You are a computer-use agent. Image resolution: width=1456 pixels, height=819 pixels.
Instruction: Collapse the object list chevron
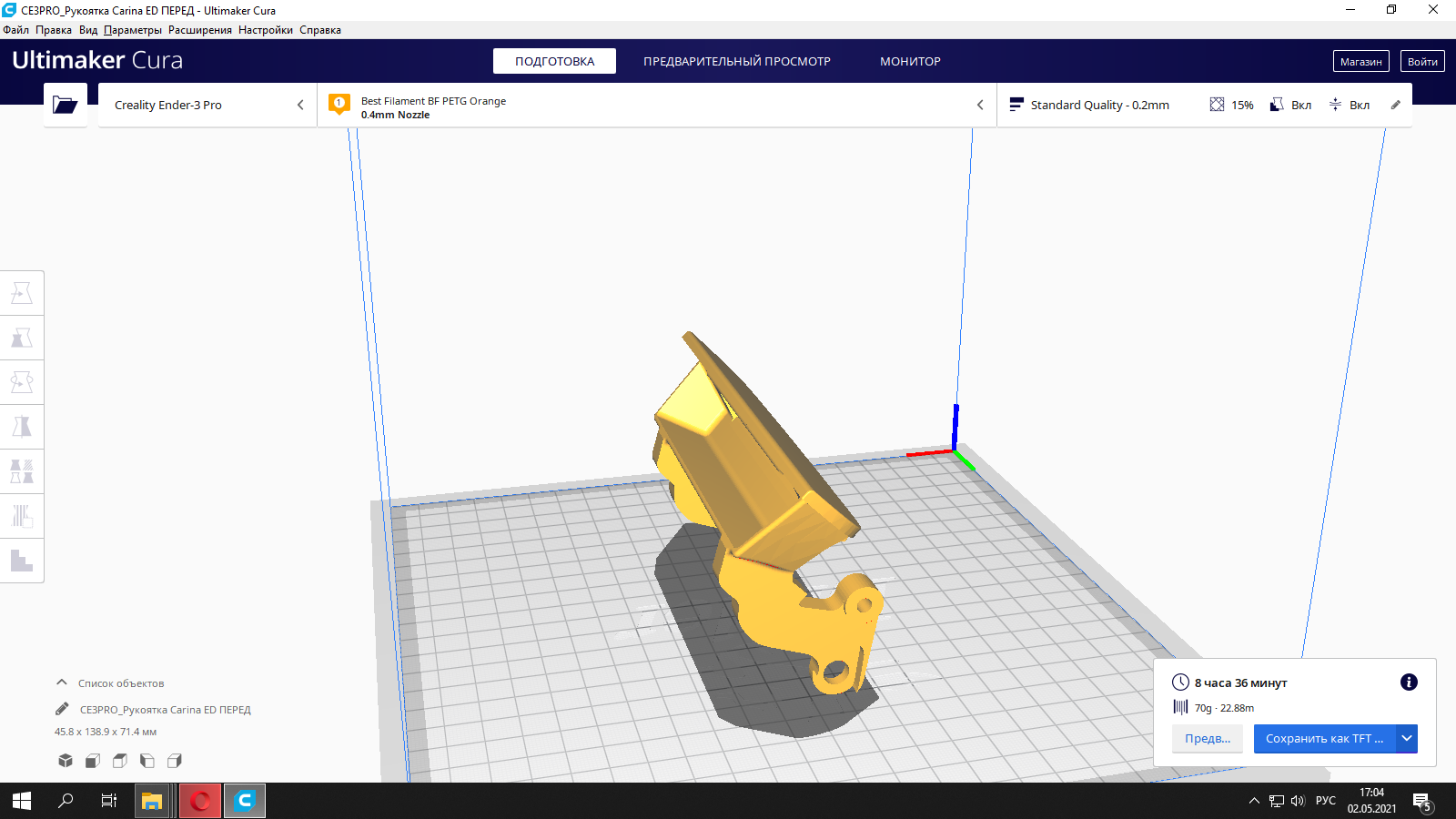pyautogui.click(x=62, y=682)
